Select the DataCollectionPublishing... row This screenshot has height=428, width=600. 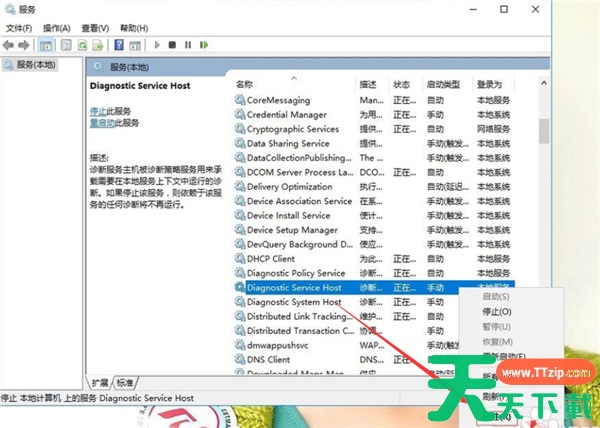click(373, 158)
